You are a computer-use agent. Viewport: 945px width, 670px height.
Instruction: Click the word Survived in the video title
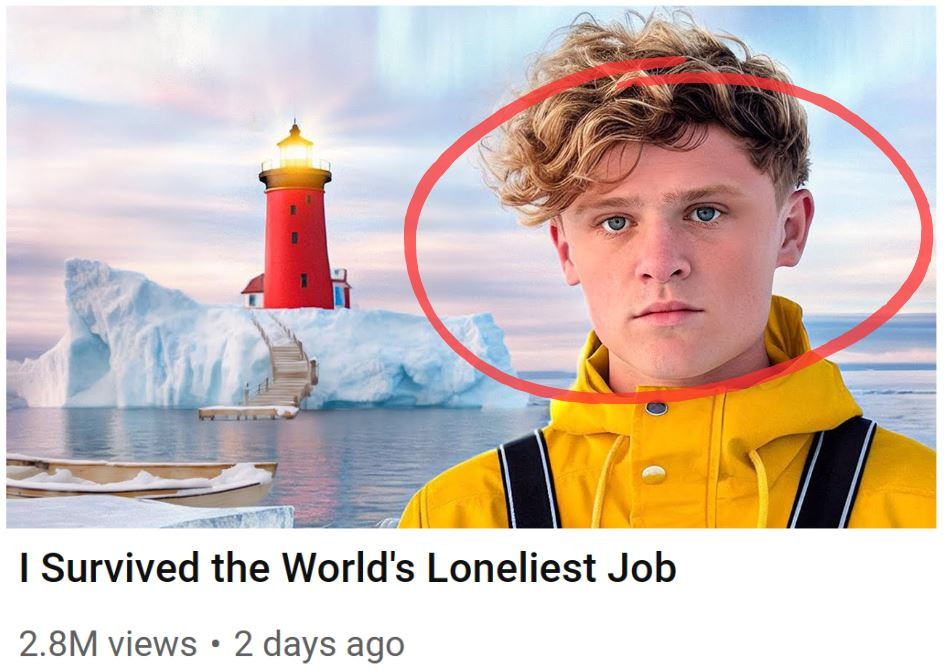pyautogui.click(x=120, y=568)
